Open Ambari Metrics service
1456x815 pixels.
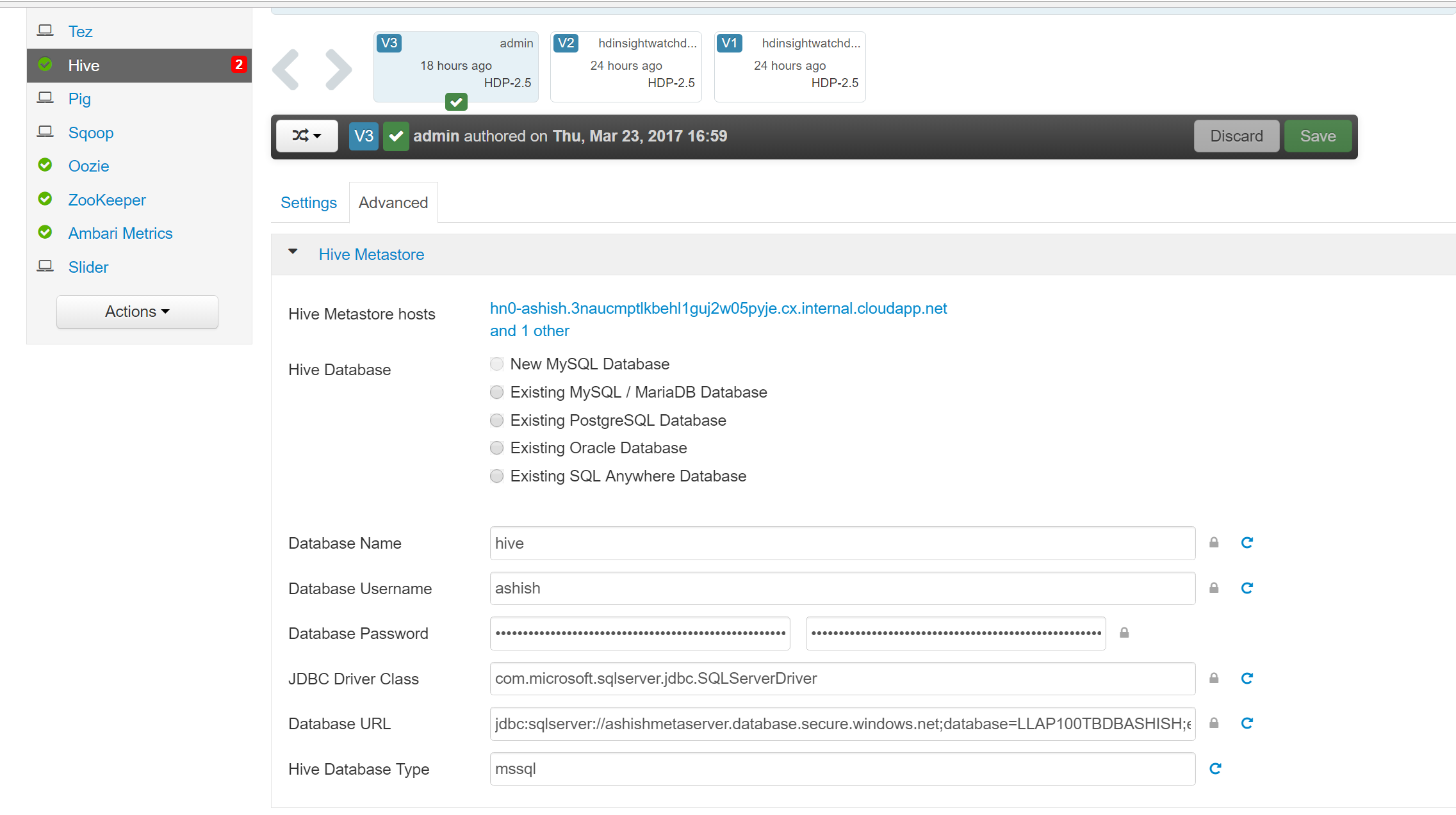coord(120,233)
